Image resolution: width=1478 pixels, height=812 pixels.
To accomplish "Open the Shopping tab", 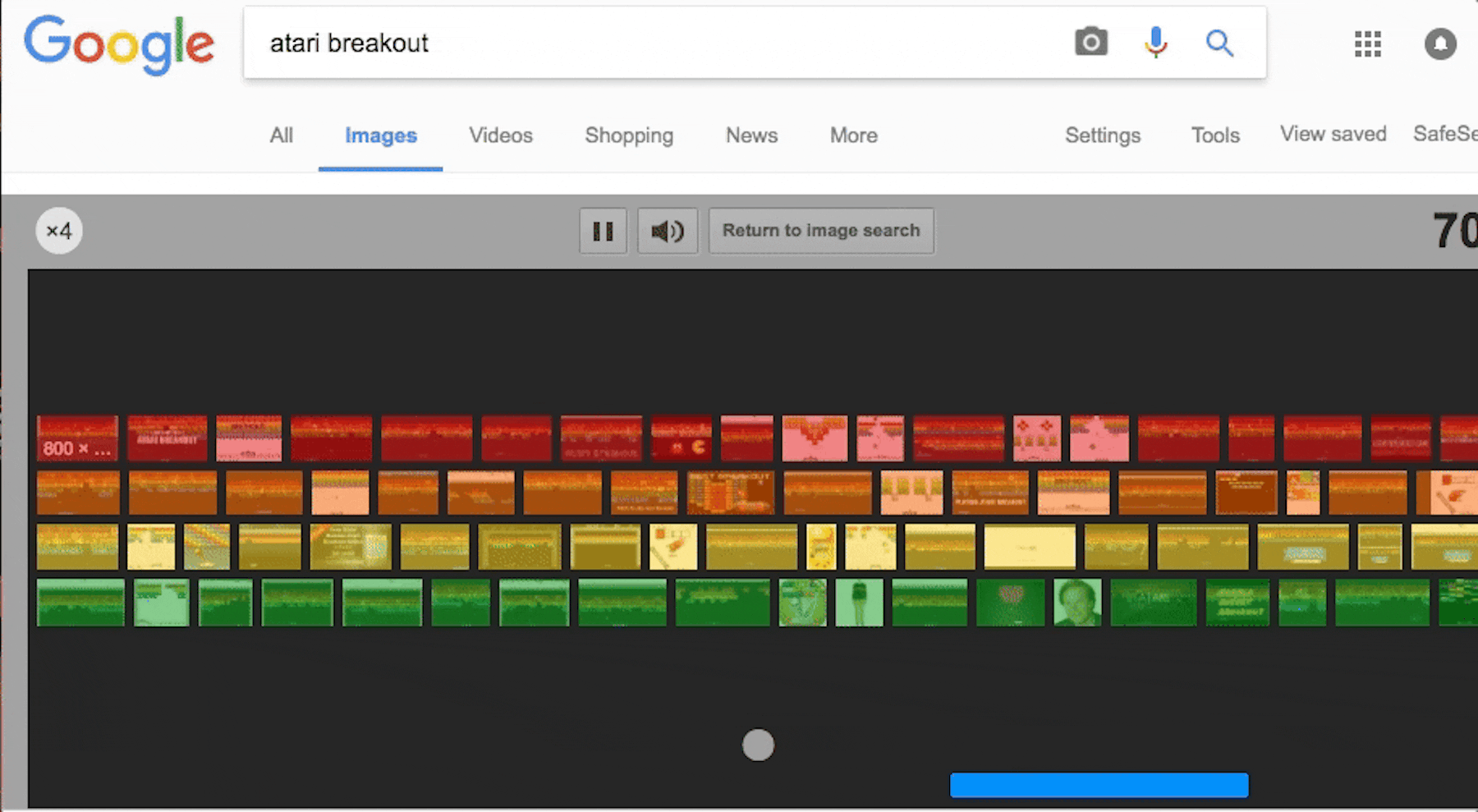I will click(629, 135).
